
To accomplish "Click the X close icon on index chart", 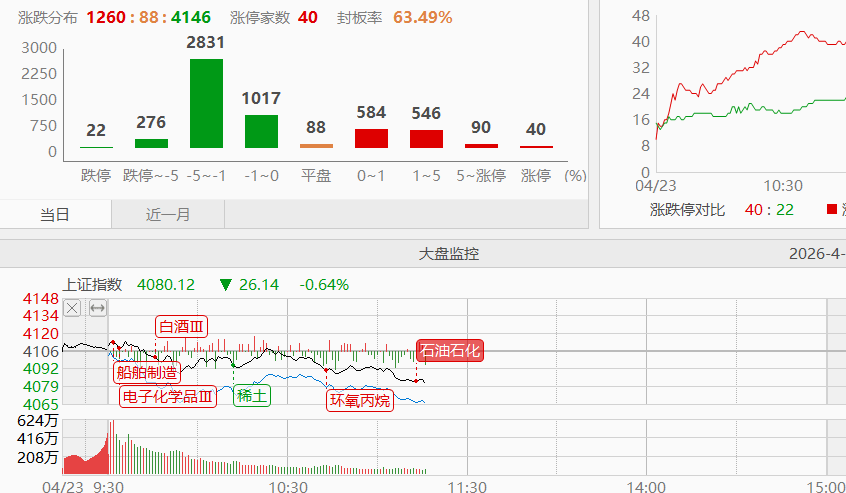I will pyautogui.click(x=72, y=308).
